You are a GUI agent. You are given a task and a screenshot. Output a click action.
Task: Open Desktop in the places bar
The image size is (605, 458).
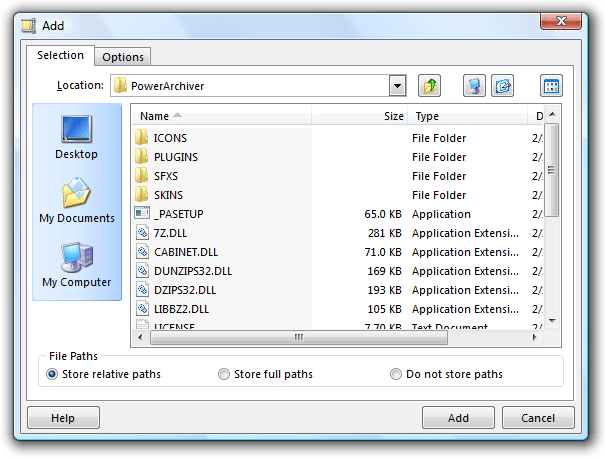[76, 137]
